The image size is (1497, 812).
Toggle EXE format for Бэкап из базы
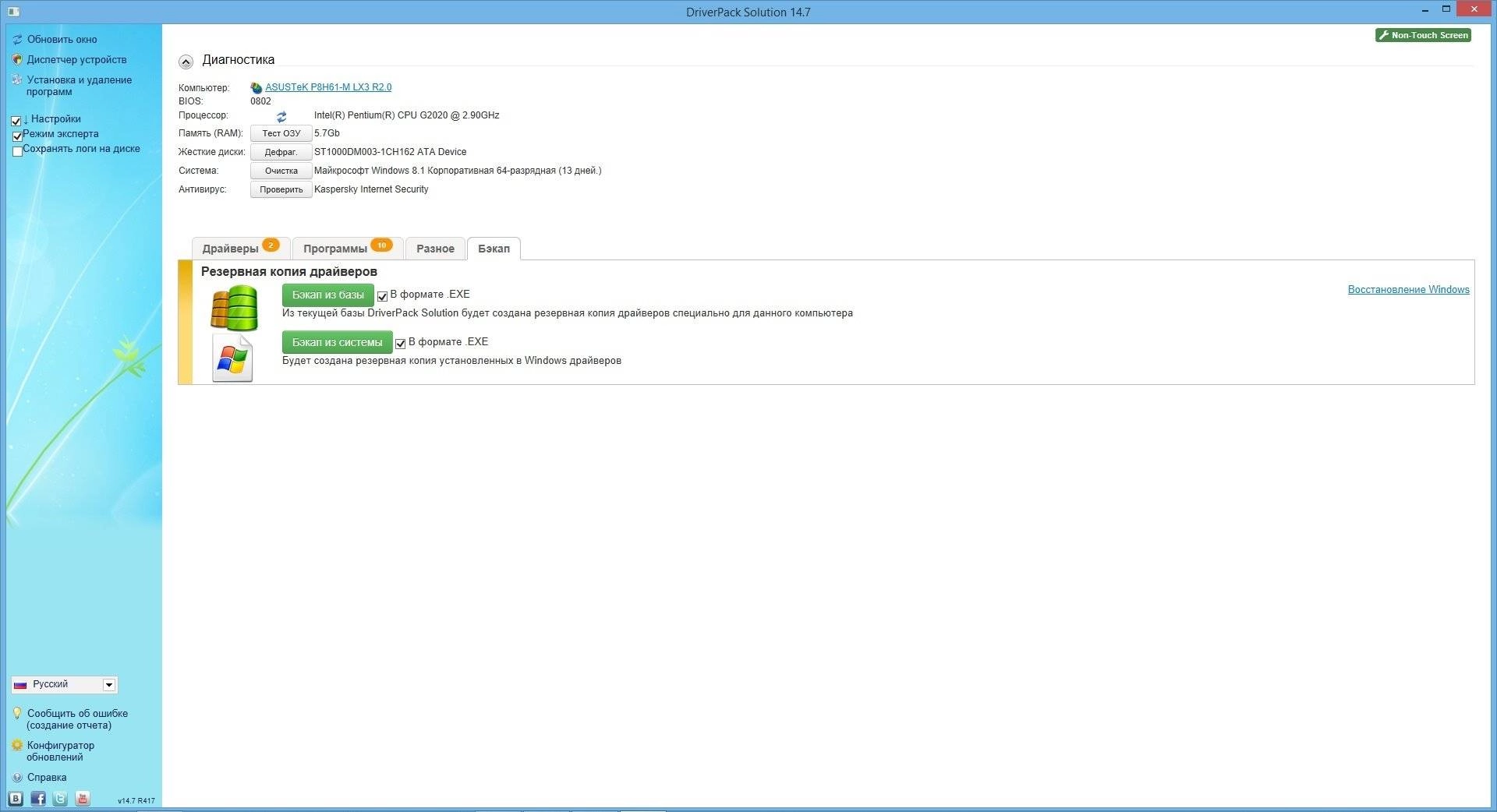tap(382, 296)
